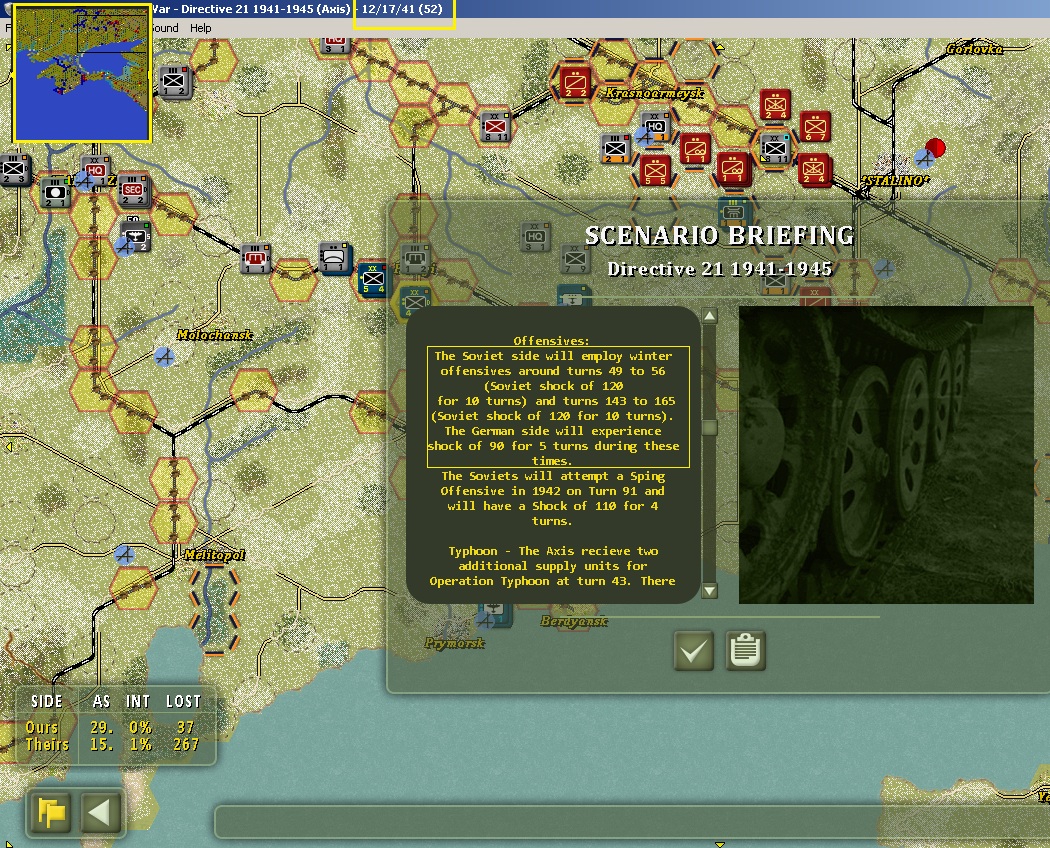The width and height of the screenshot is (1050, 848).
Task: Click the Krasnoarmeysk town label
Action: (x=654, y=92)
